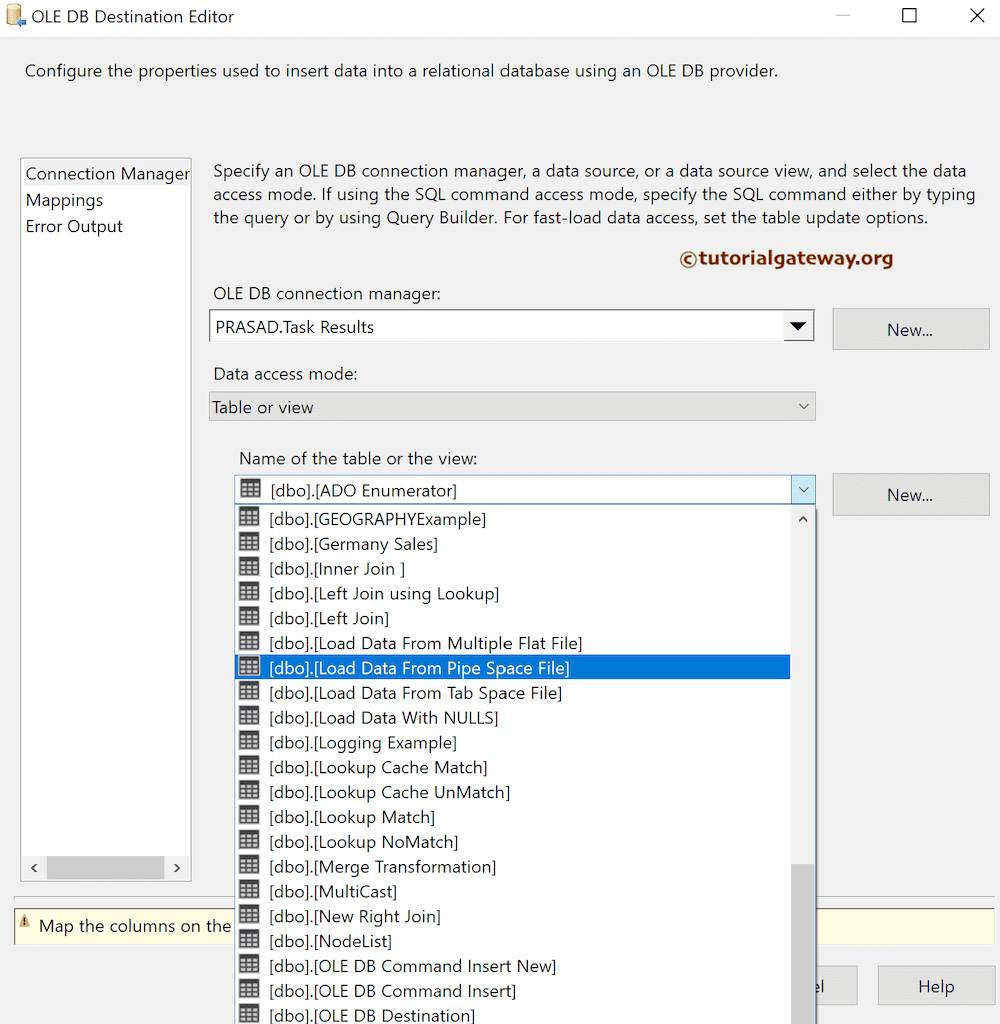The image size is (1000, 1024).
Task: Click the table icon beside [dbo].[MultiCast]
Action: click(248, 891)
